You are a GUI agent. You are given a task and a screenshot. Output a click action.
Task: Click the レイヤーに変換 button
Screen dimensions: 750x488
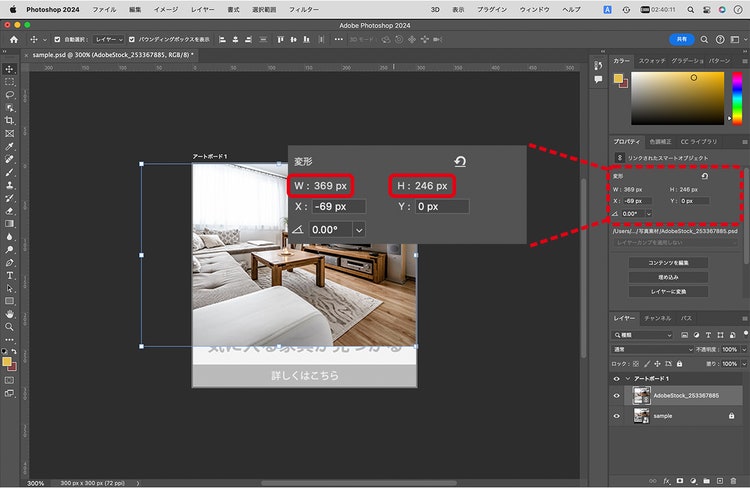pos(668,291)
